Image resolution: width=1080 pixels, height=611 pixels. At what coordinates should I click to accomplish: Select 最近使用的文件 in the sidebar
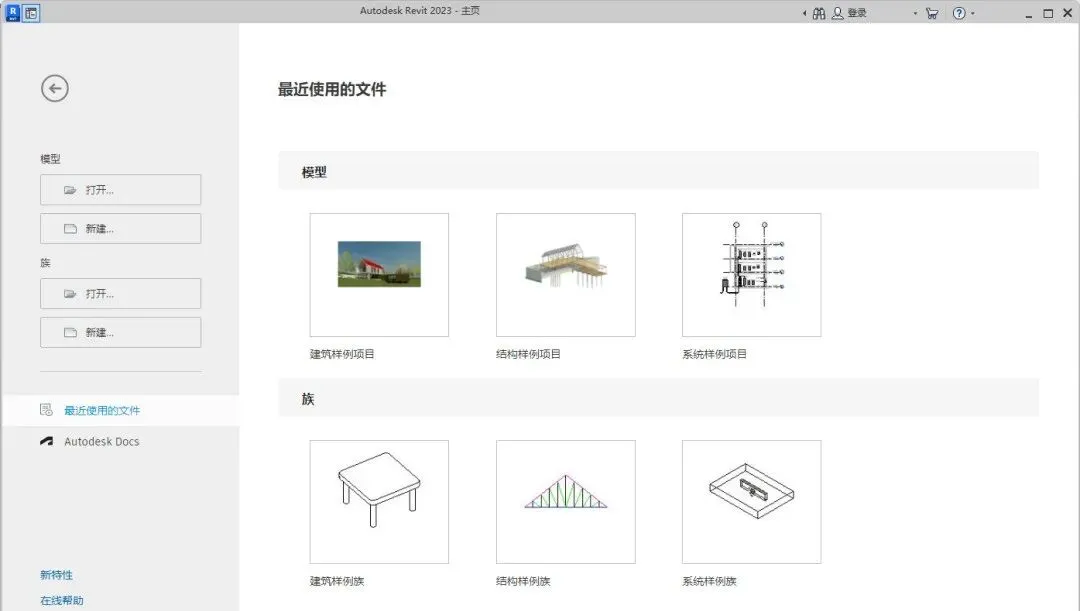(x=121, y=411)
